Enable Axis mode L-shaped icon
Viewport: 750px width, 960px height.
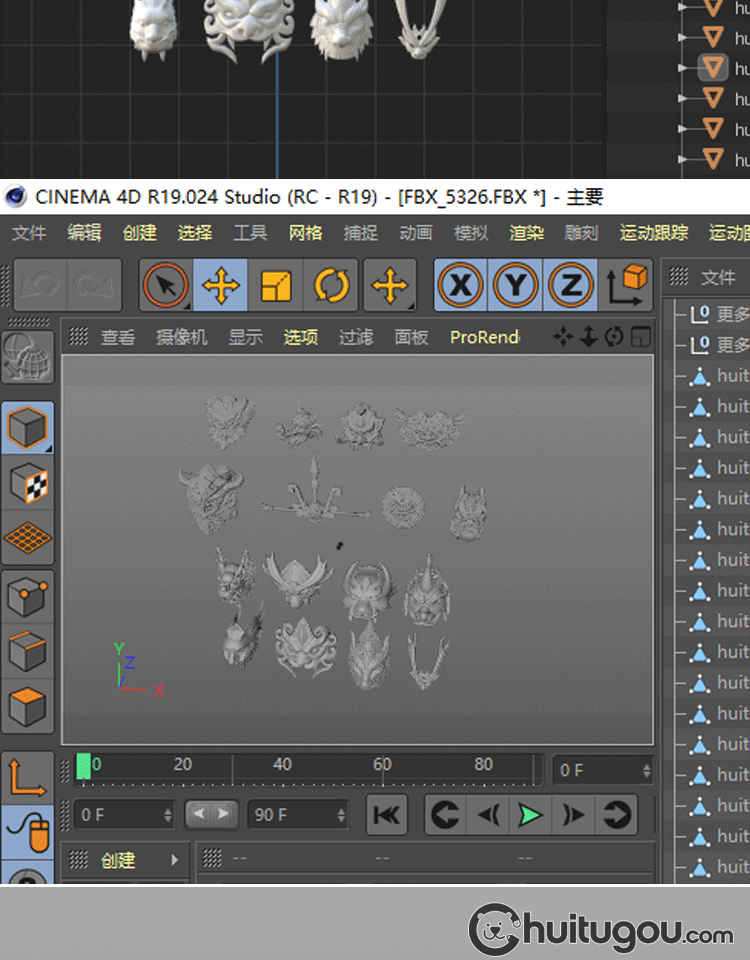(x=28, y=778)
